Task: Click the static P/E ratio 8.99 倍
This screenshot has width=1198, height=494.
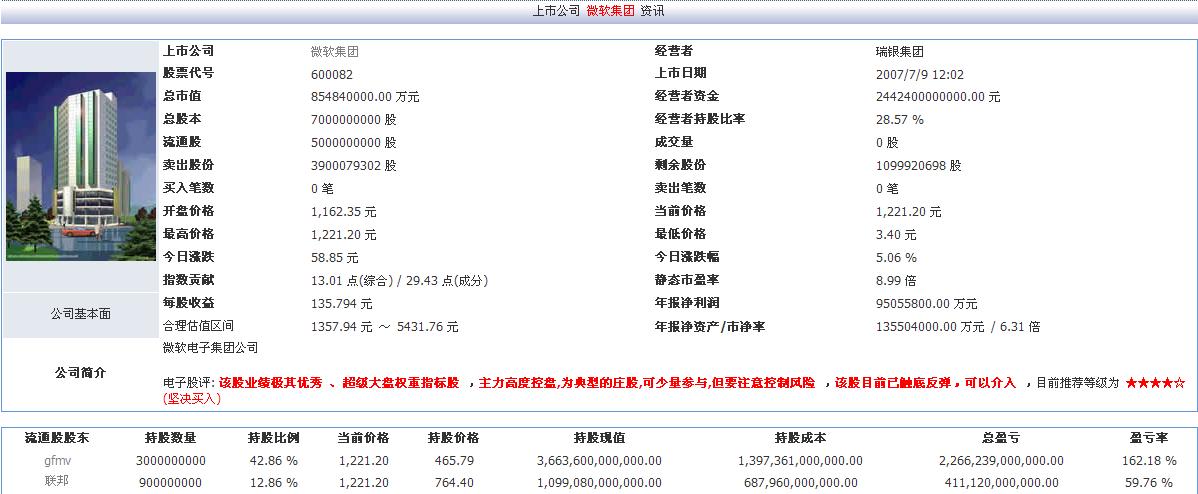Action: [x=895, y=281]
